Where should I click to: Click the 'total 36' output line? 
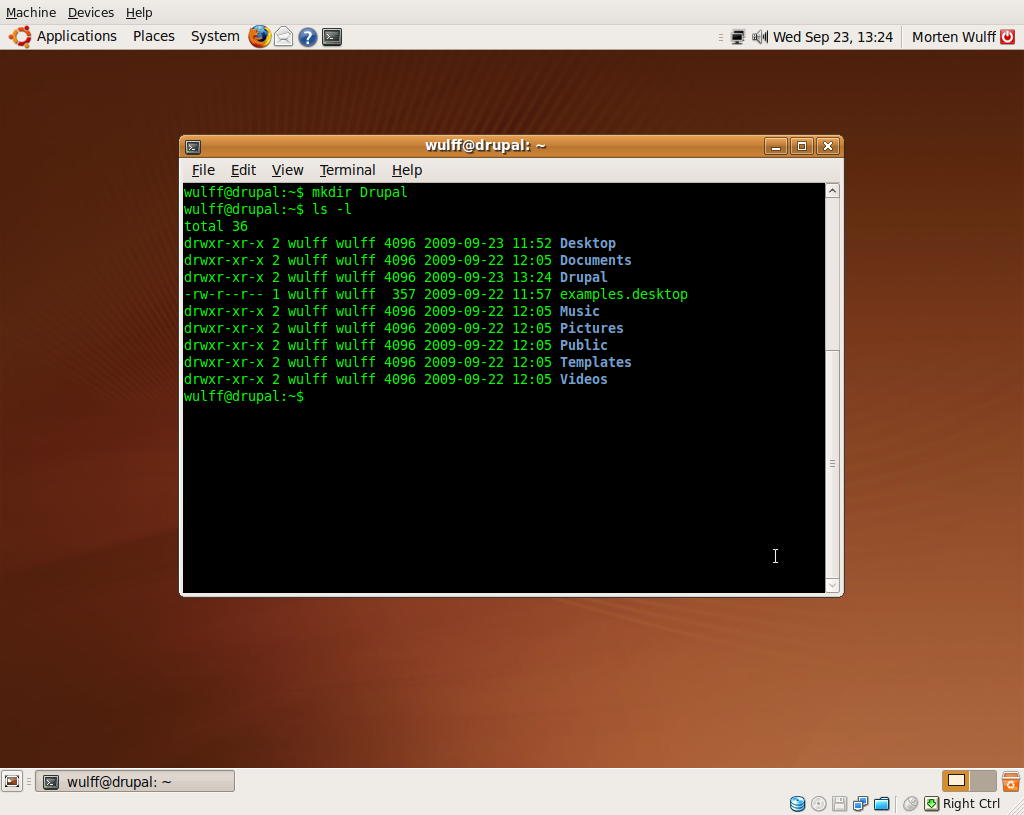click(x=216, y=227)
